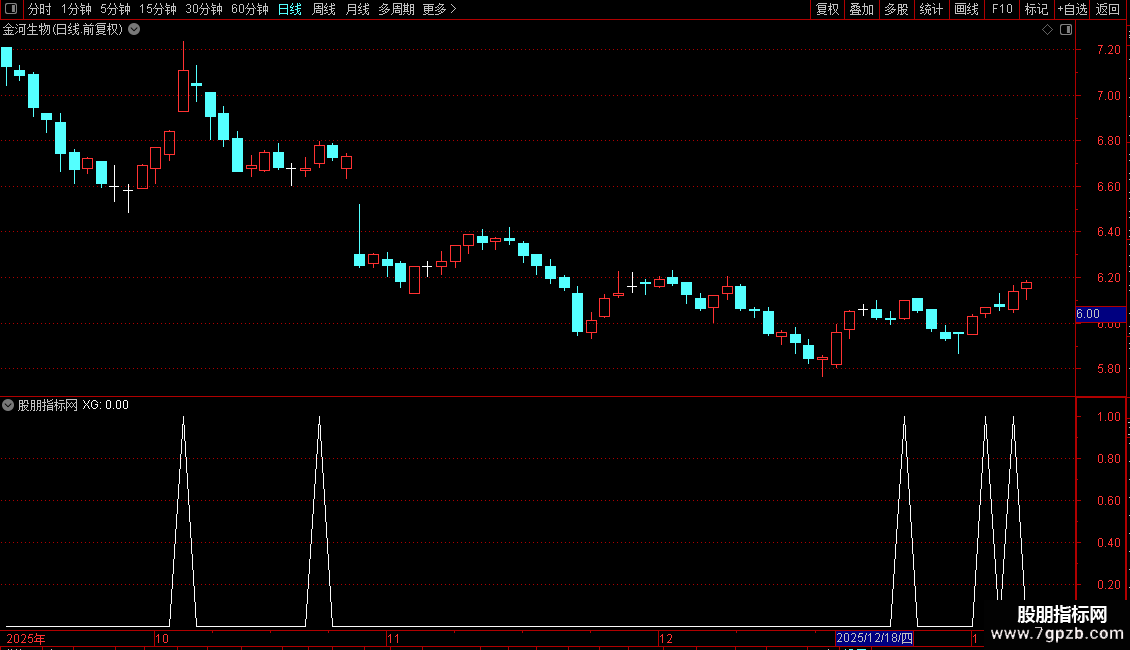Image resolution: width=1130 pixels, height=650 pixels.
Task: Toggle the right side panel icon
Action: point(1066,30)
